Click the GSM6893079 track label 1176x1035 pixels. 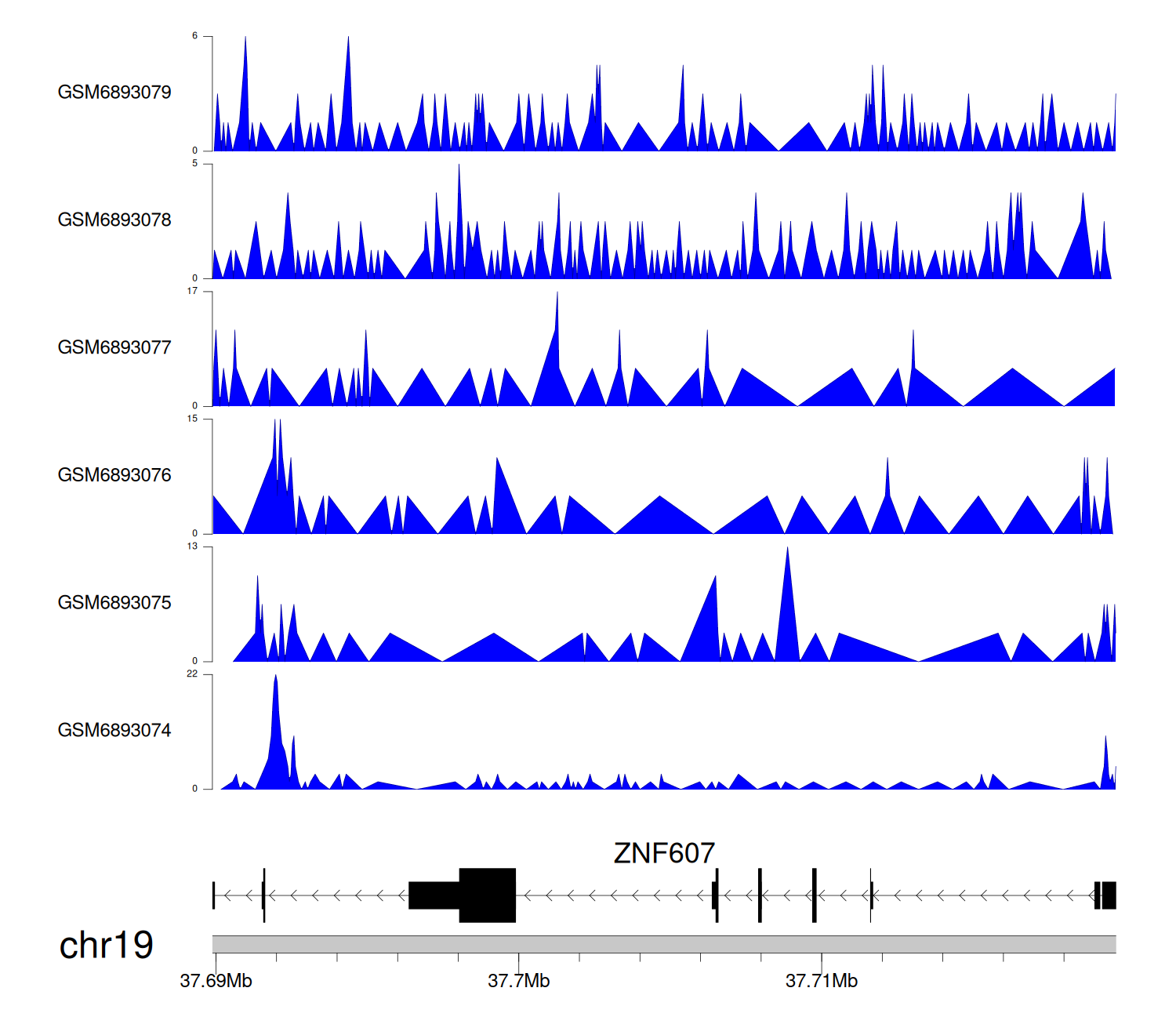click(114, 93)
